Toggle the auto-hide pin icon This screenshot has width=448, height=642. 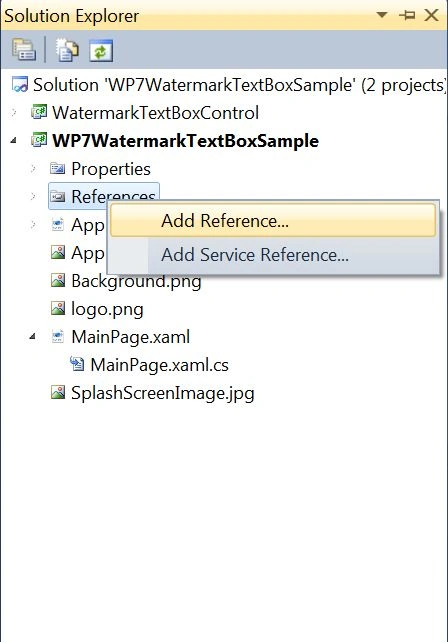point(407,16)
